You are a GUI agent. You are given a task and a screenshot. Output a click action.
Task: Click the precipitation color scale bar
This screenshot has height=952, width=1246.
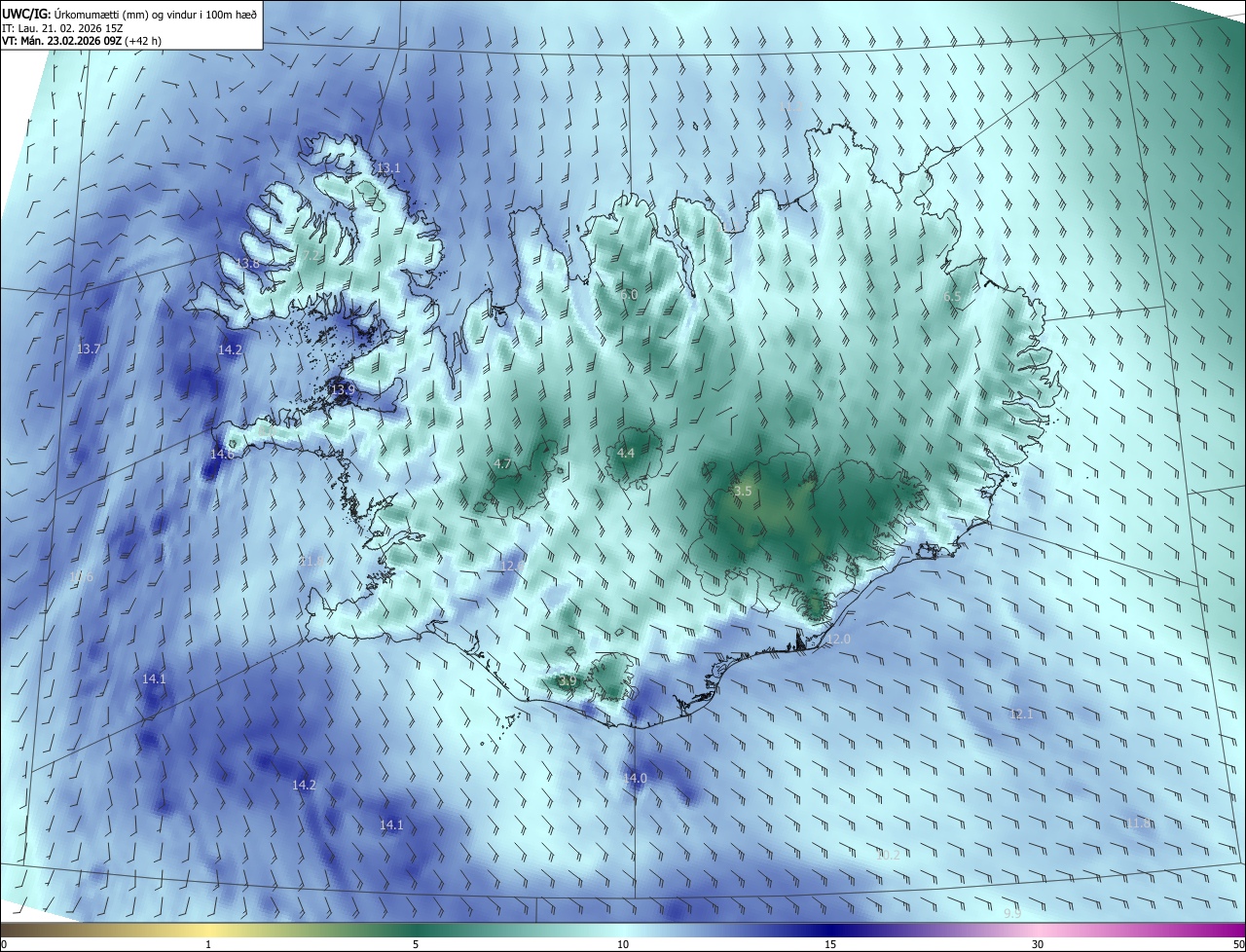623,930
